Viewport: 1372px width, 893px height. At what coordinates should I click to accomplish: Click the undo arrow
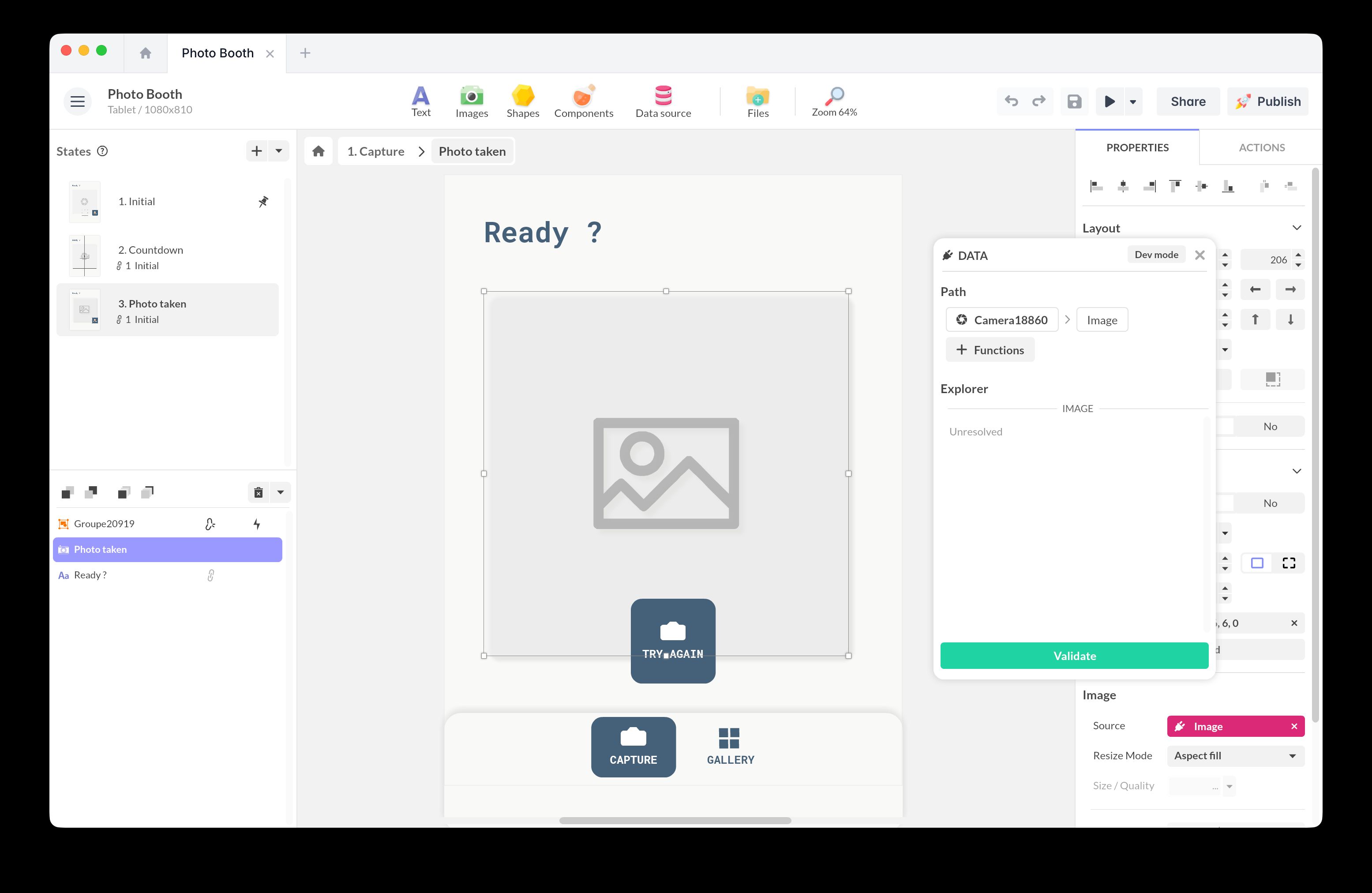(1011, 101)
